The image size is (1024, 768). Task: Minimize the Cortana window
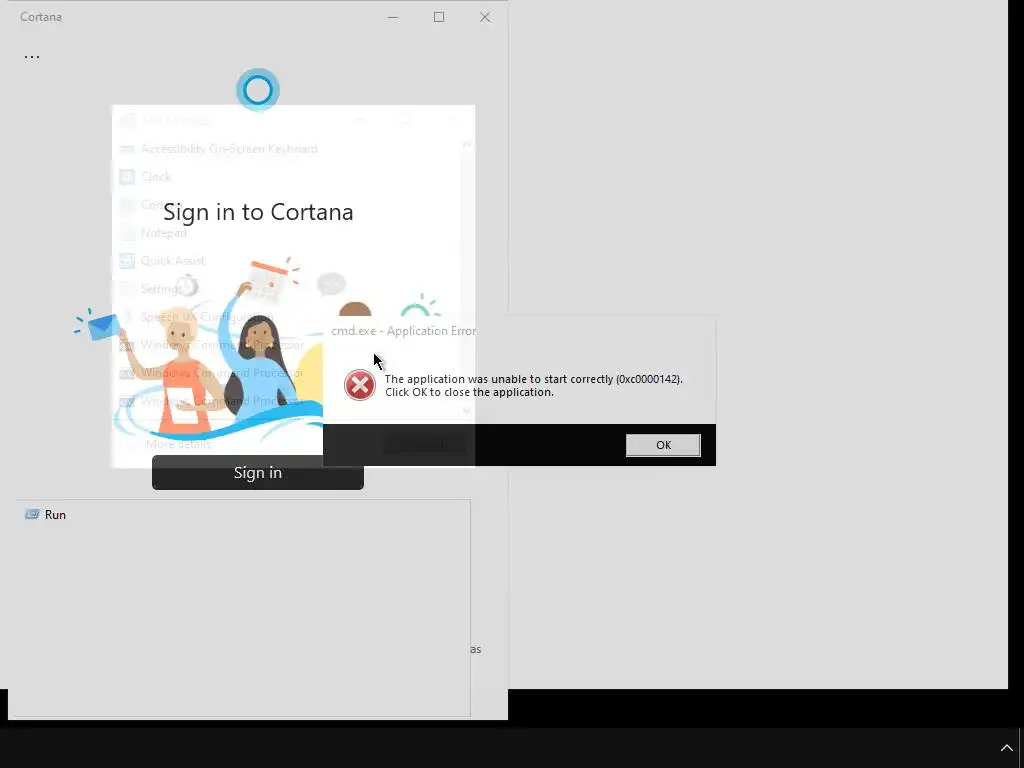(392, 17)
